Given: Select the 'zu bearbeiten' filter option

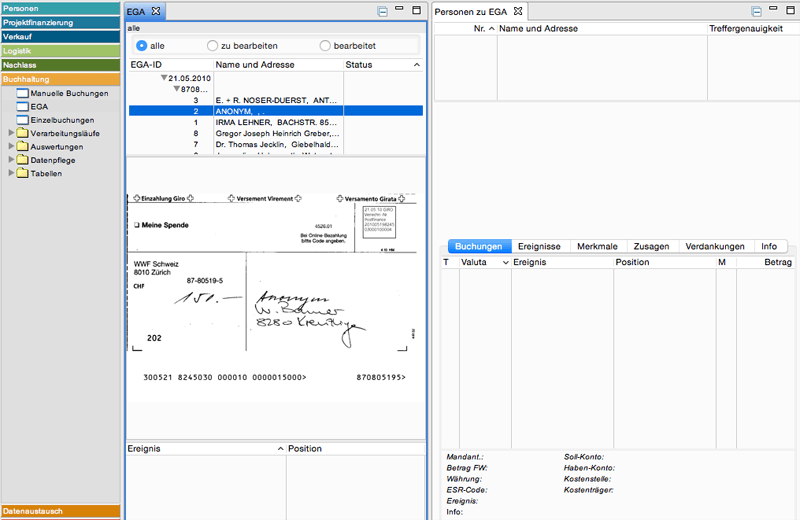Looking at the screenshot, I should 212,46.
